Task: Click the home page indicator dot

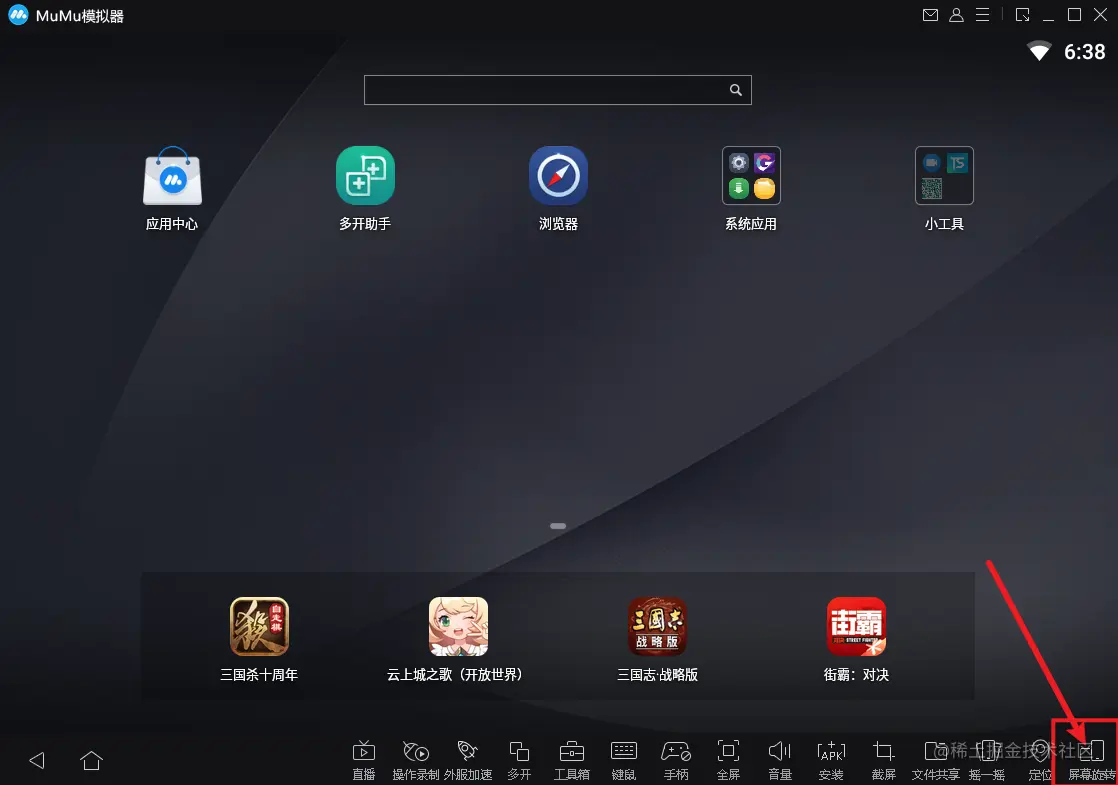Action: click(558, 526)
